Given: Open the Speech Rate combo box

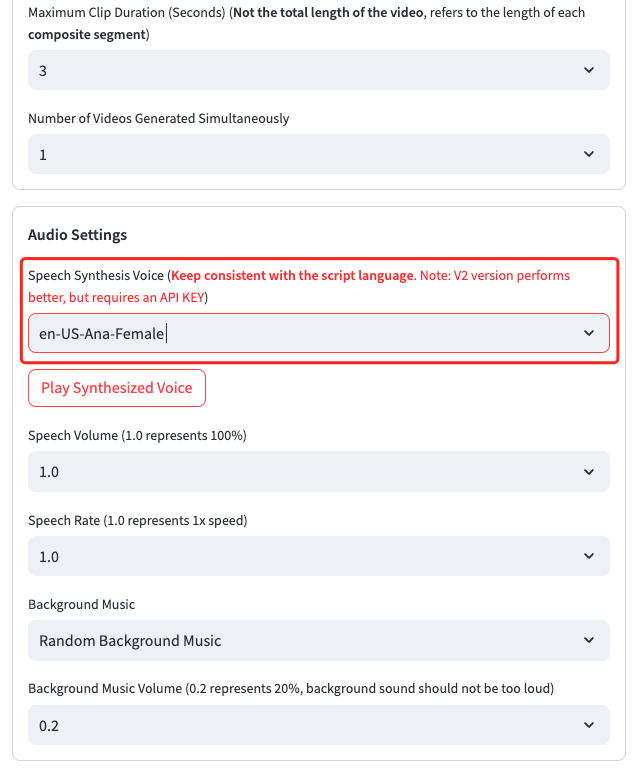Looking at the screenshot, I should 300,556.
